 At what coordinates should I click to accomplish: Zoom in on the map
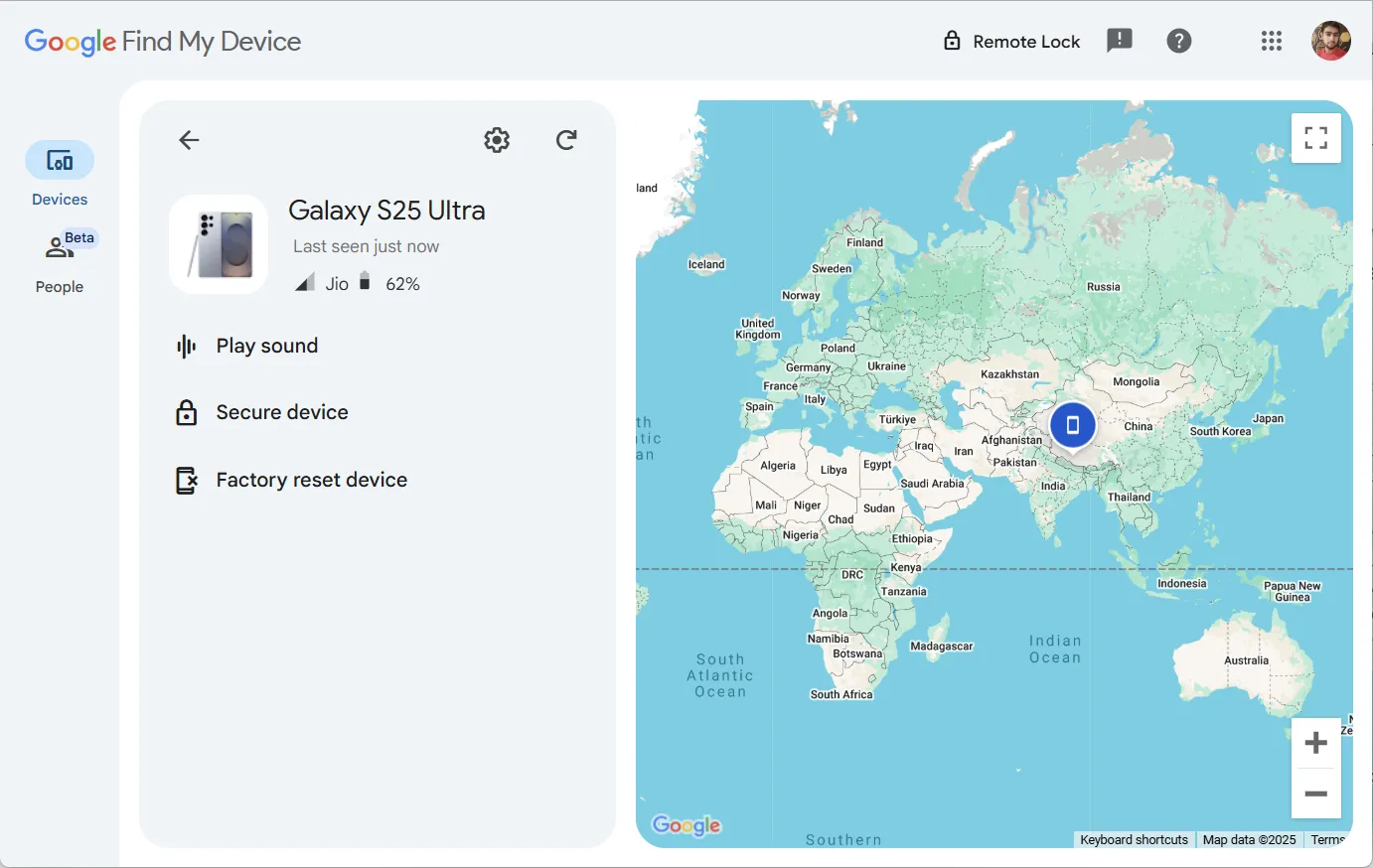pyautogui.click(x=1315, y=742)
